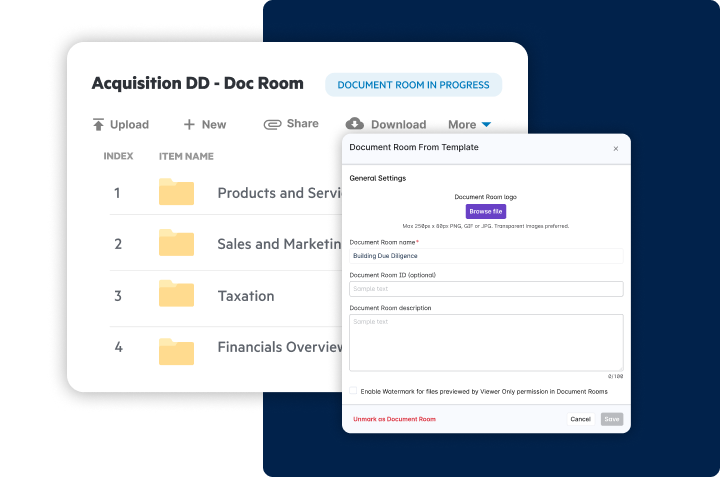This screenshot has height=477, width=720.
Task: Click index number 2 in the list
Action: coord(118,244)
